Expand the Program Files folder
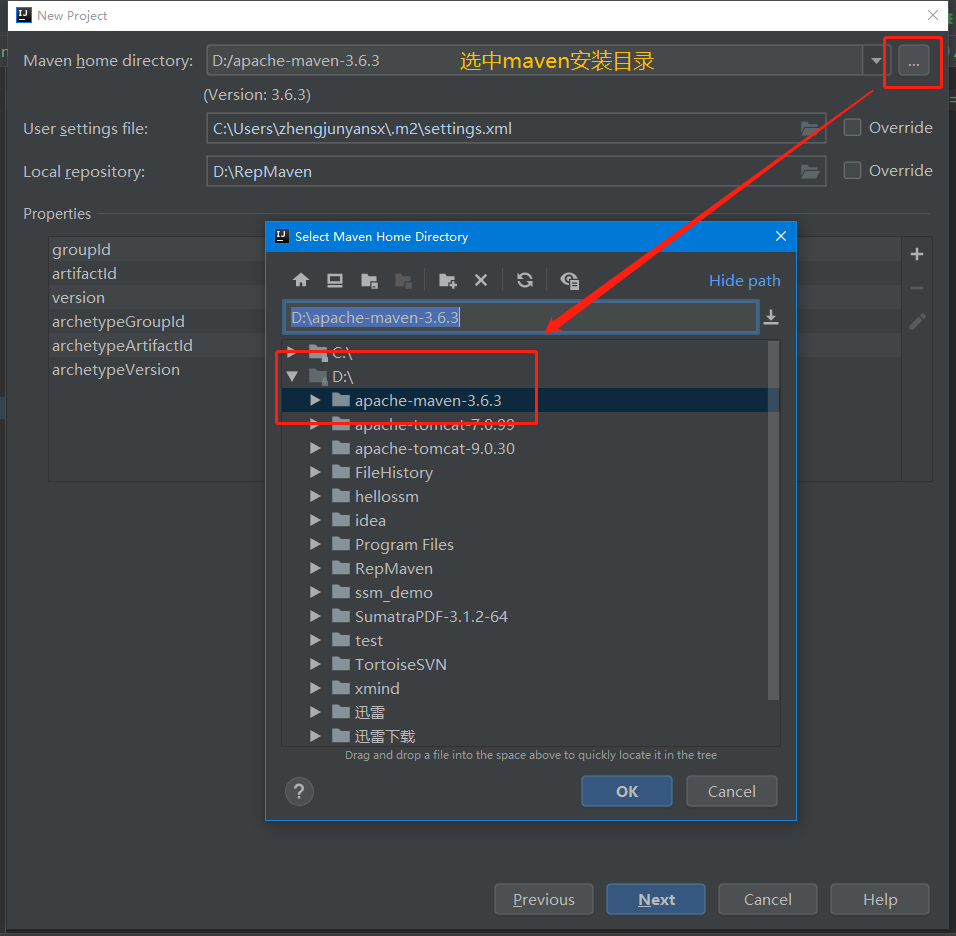This screenshot has height=936, width=956. 315,544
